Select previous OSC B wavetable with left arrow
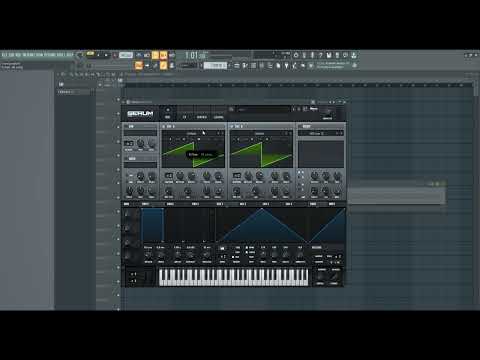 coord(286,133)
